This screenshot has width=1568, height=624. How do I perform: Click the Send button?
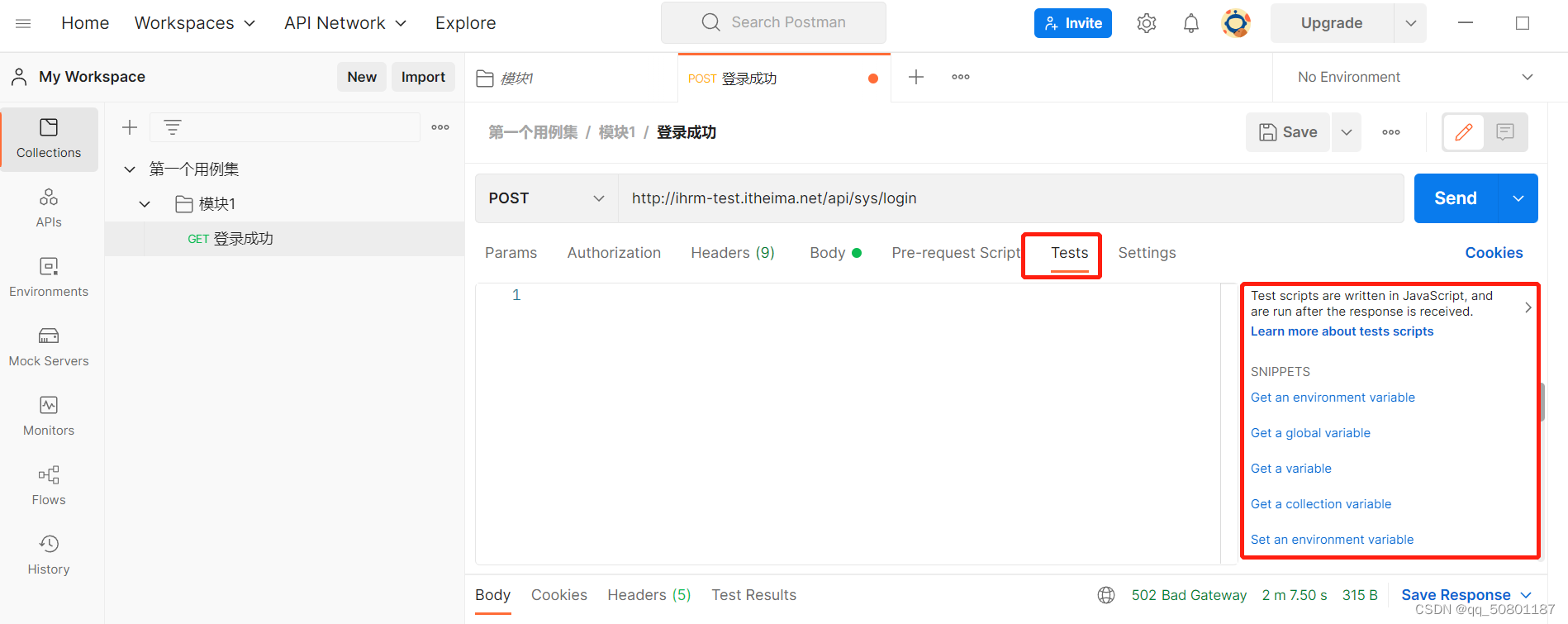[1456, 198]
